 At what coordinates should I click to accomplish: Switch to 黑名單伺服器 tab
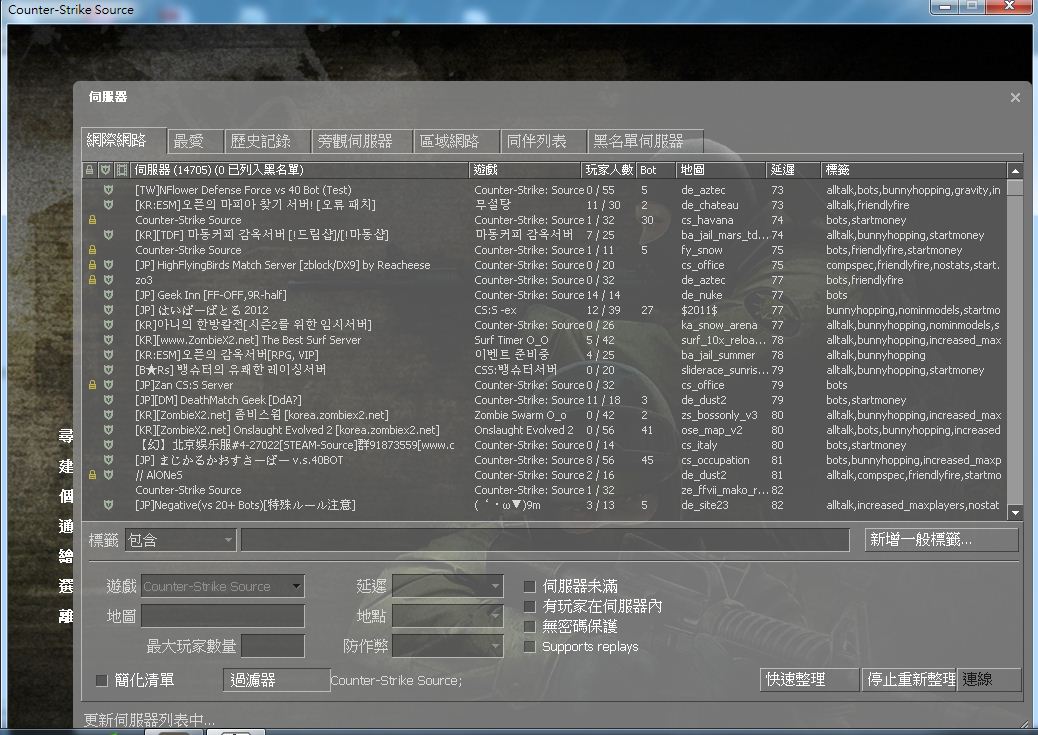click(645, 141)
